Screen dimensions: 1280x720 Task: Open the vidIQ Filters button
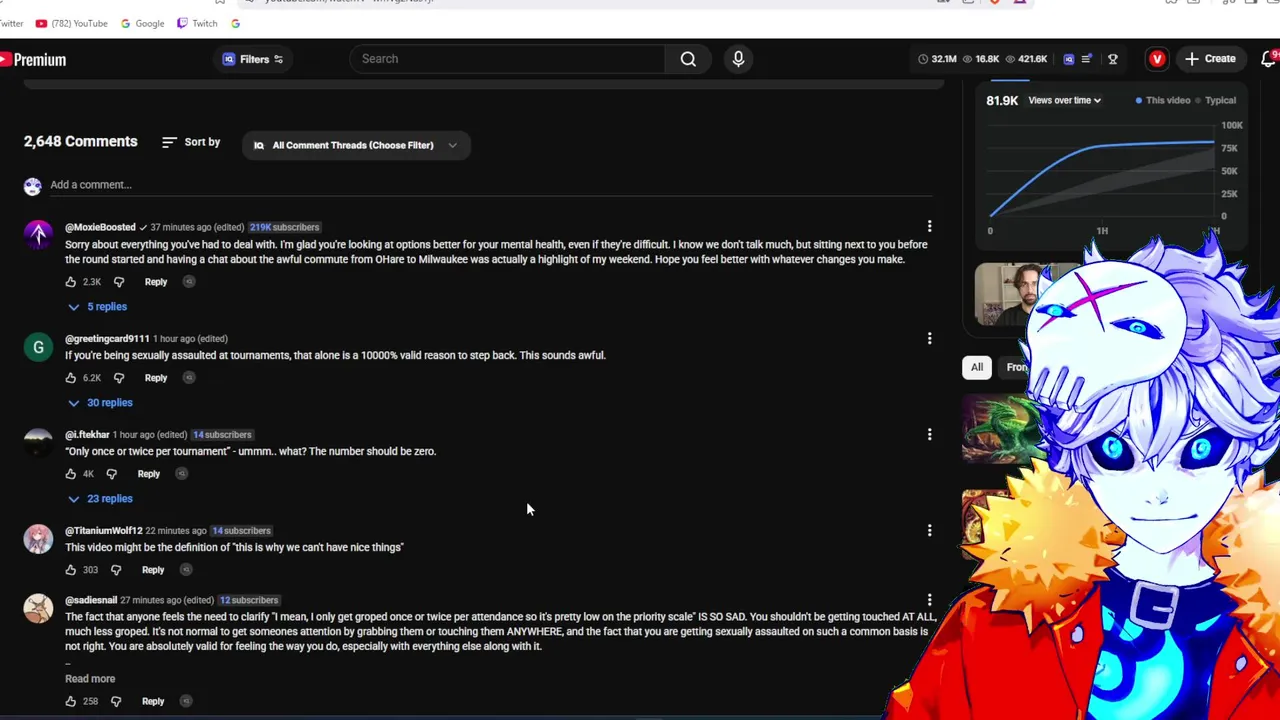pos(253,59)
